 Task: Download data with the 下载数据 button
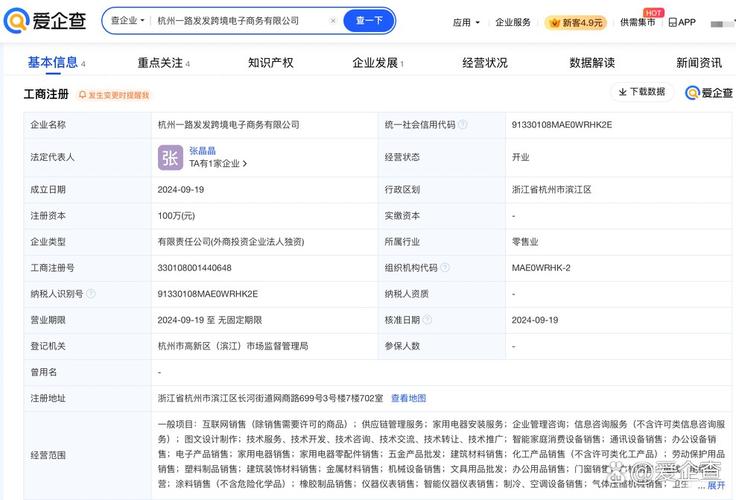pyautogui.click(x=642, y=92)
